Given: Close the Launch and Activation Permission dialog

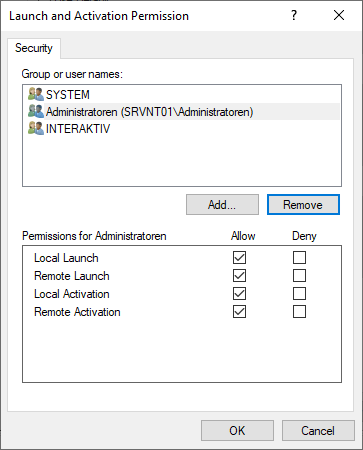Looking at the screenshot, I should [x=339, y=15].
